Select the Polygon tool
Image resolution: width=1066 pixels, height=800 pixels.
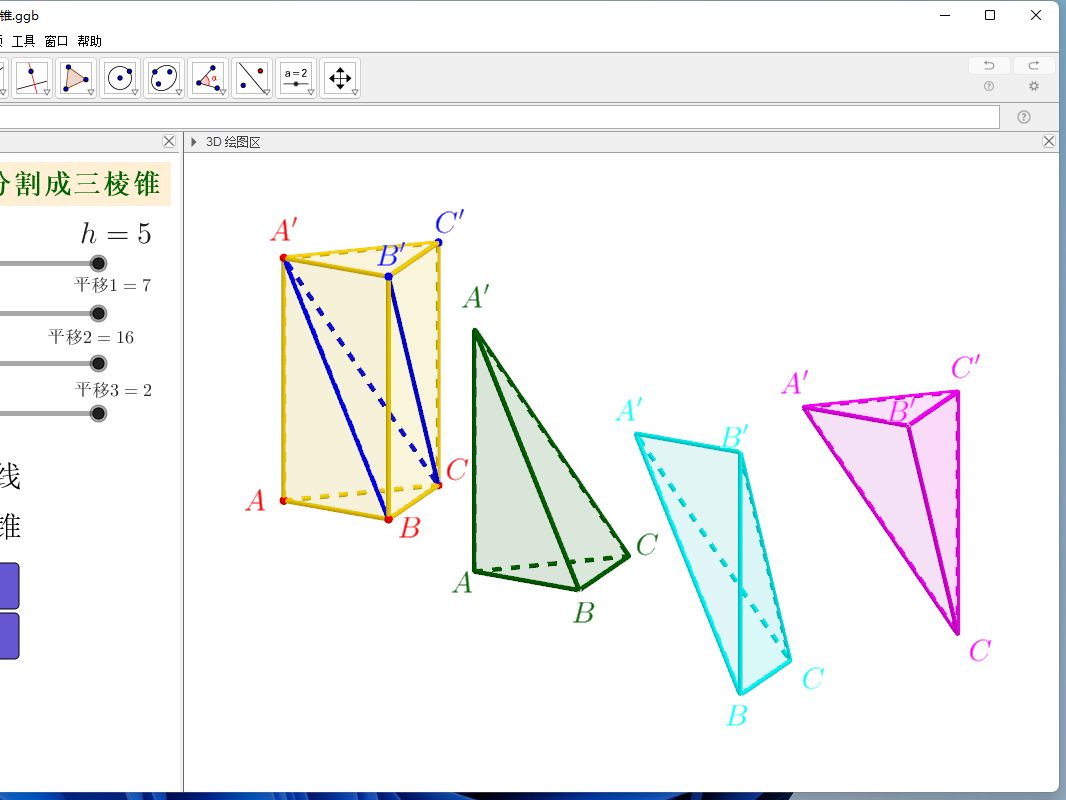75,78
